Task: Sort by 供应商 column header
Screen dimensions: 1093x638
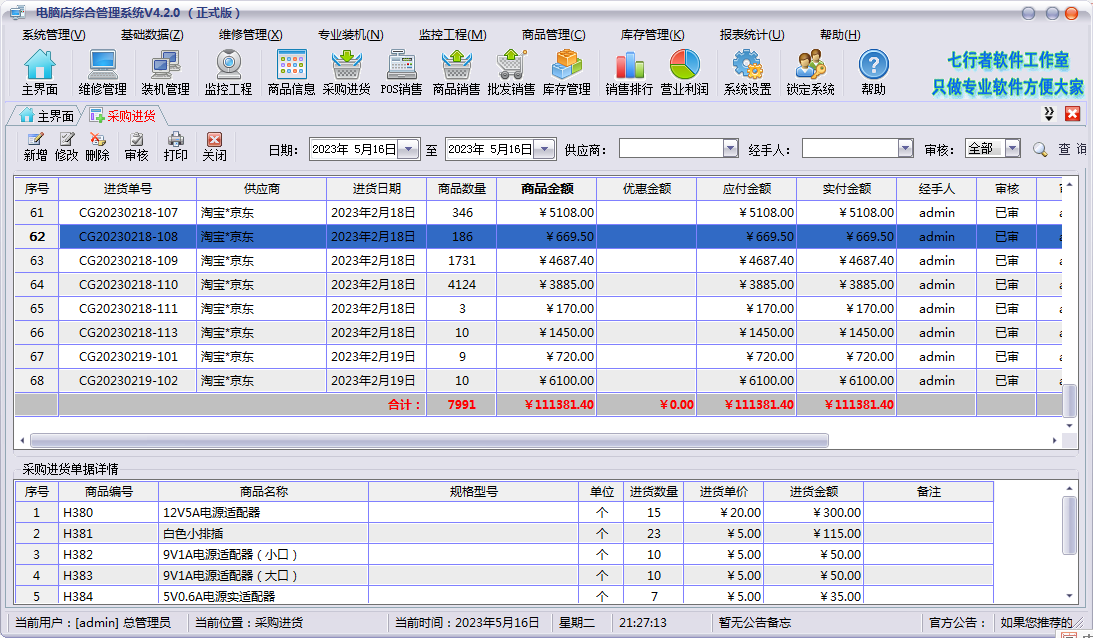Action: click(x=261, y=189)
